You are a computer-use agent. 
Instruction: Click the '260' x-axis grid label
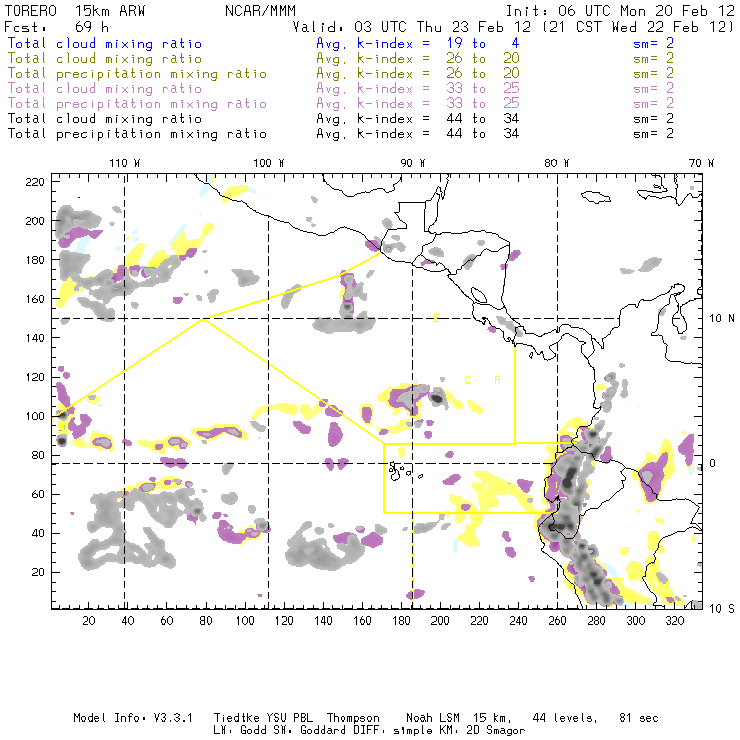pos(557,621)
